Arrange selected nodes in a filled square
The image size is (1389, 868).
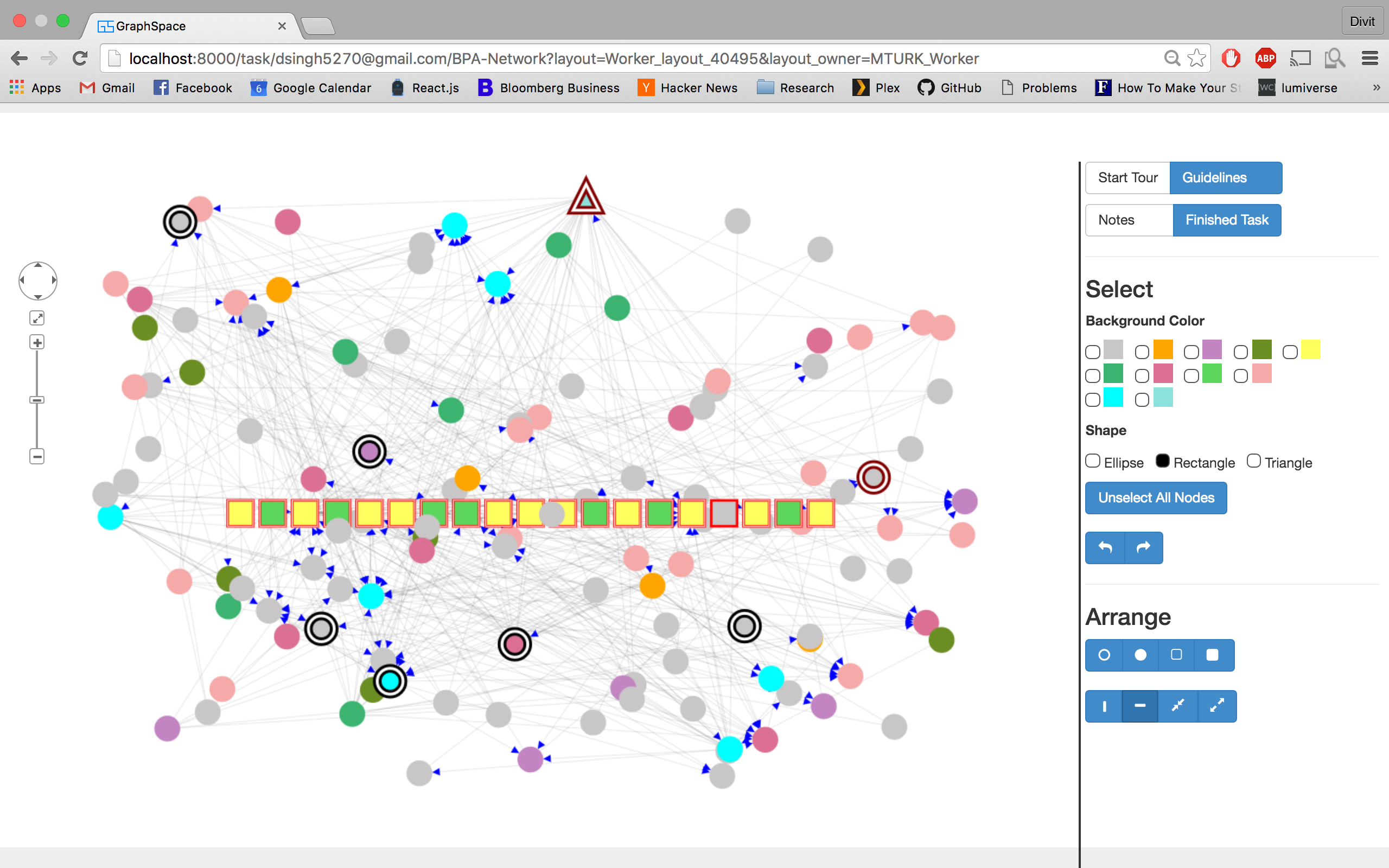pos(1213,655)
